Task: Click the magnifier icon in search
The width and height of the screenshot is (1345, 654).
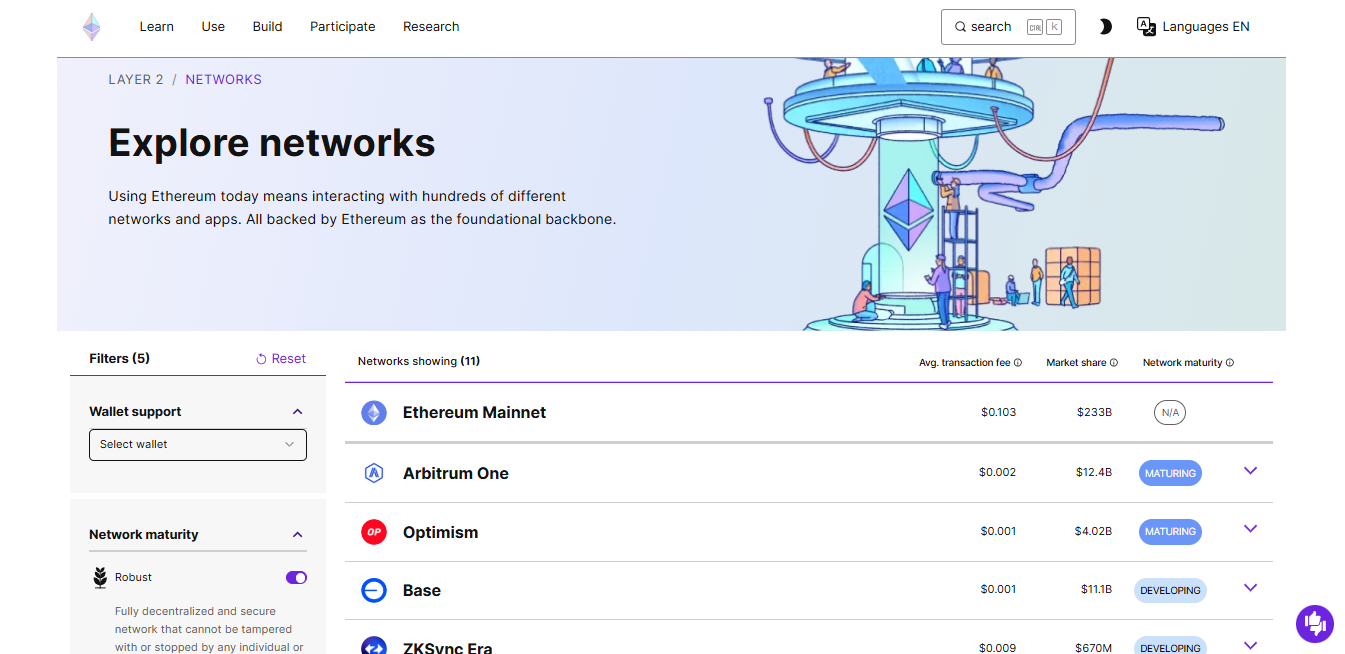Action: pos(961,27)
